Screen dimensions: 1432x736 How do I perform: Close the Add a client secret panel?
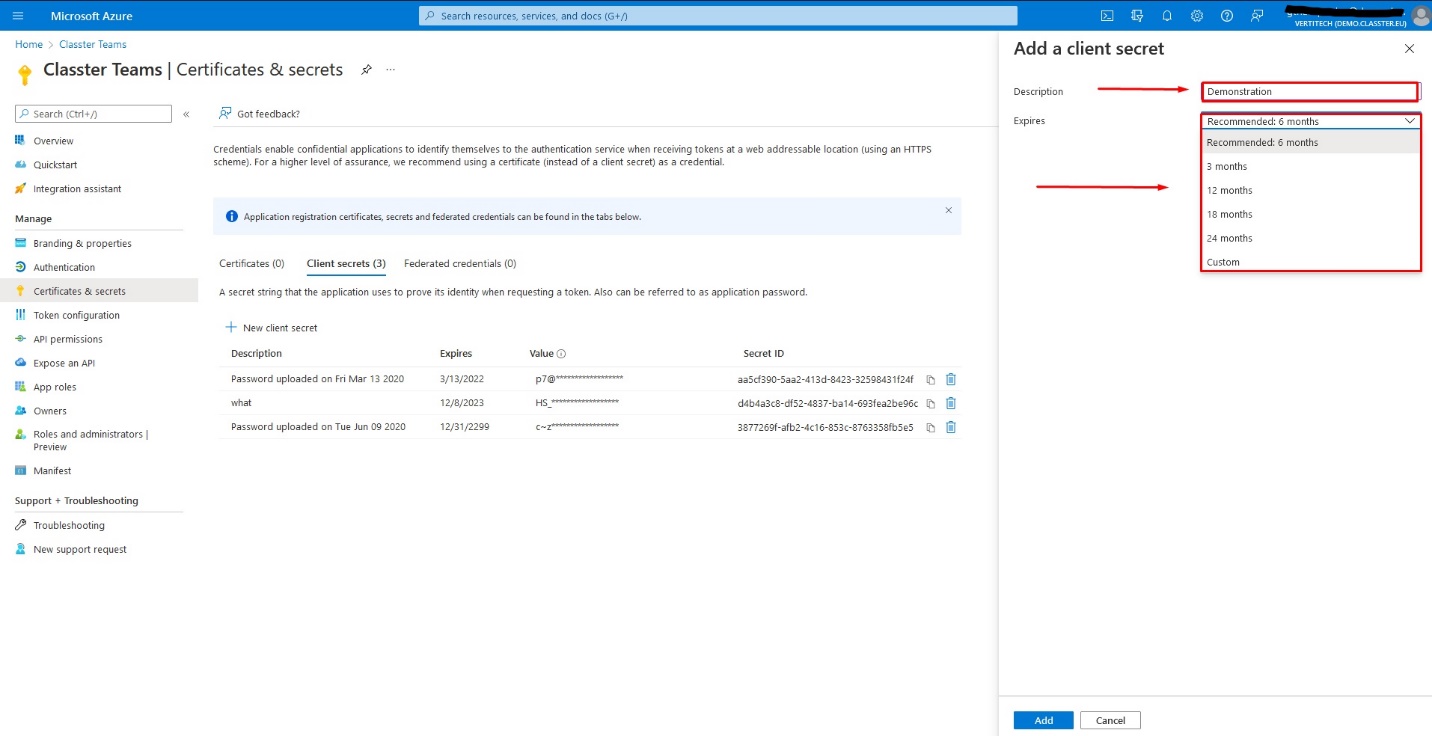[x=1409, y=49]
